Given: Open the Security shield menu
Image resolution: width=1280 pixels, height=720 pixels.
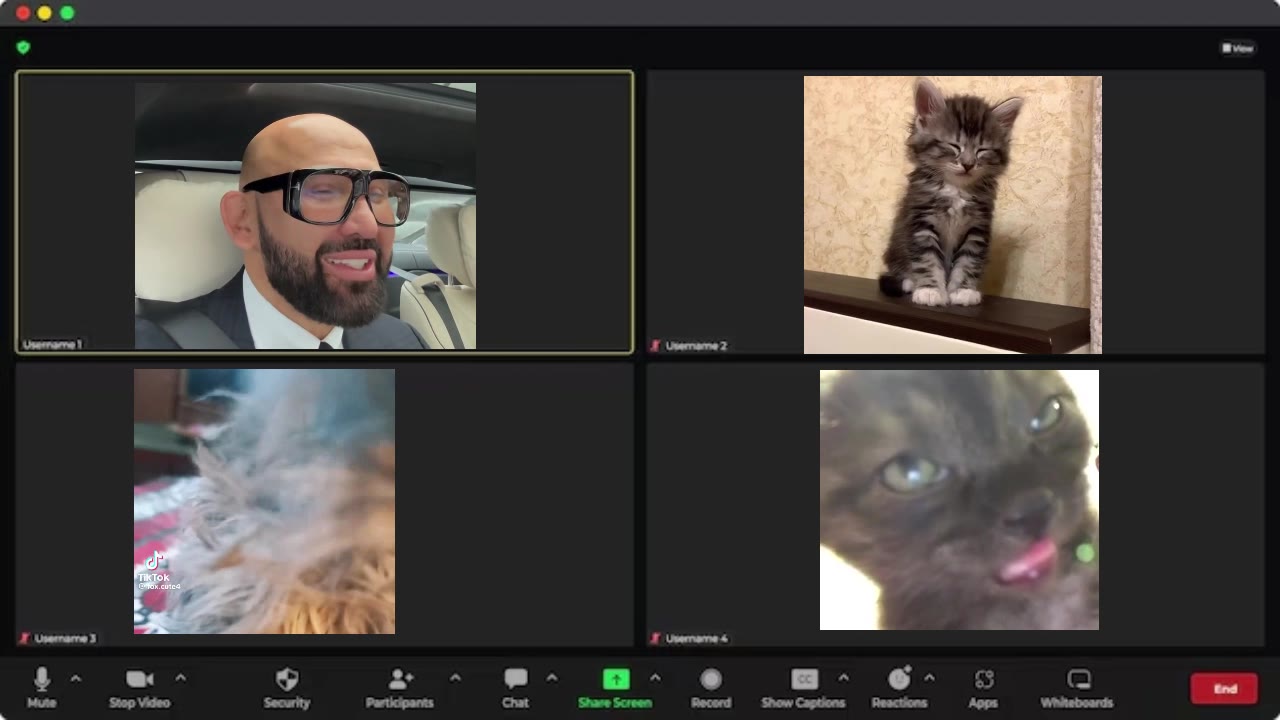Looking at the screenshot, I should 287,688.
